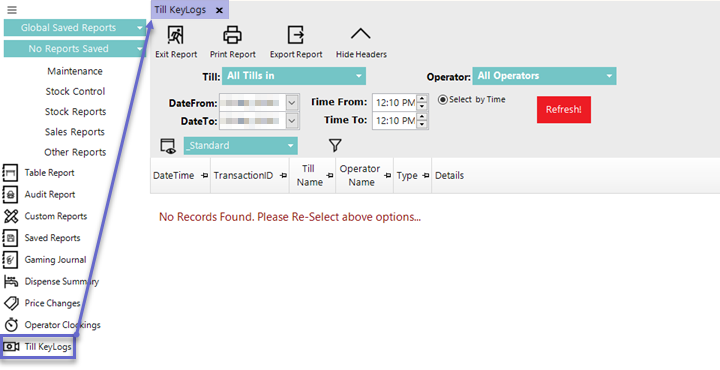The image size is (720, 370).
Task: Open the Stock Control menu
Action: tap(75, 91)
